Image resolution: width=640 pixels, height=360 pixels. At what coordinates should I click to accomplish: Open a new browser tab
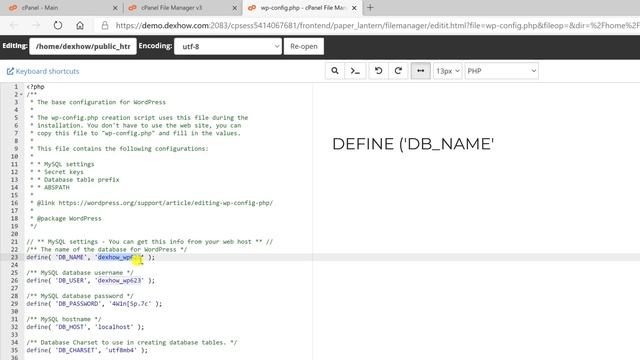click(x=370, y=8)
